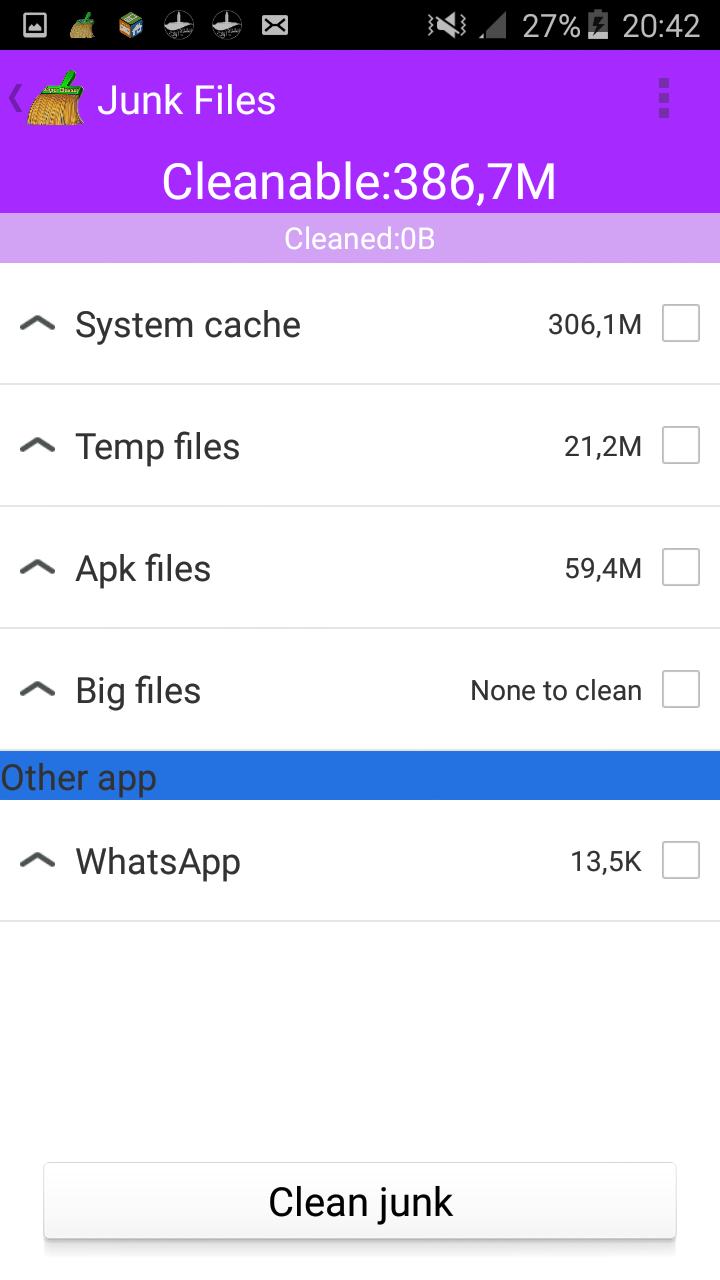720x1280 pixels.
Task: Collapse the Big files section
Action: [x=37, y=689]
